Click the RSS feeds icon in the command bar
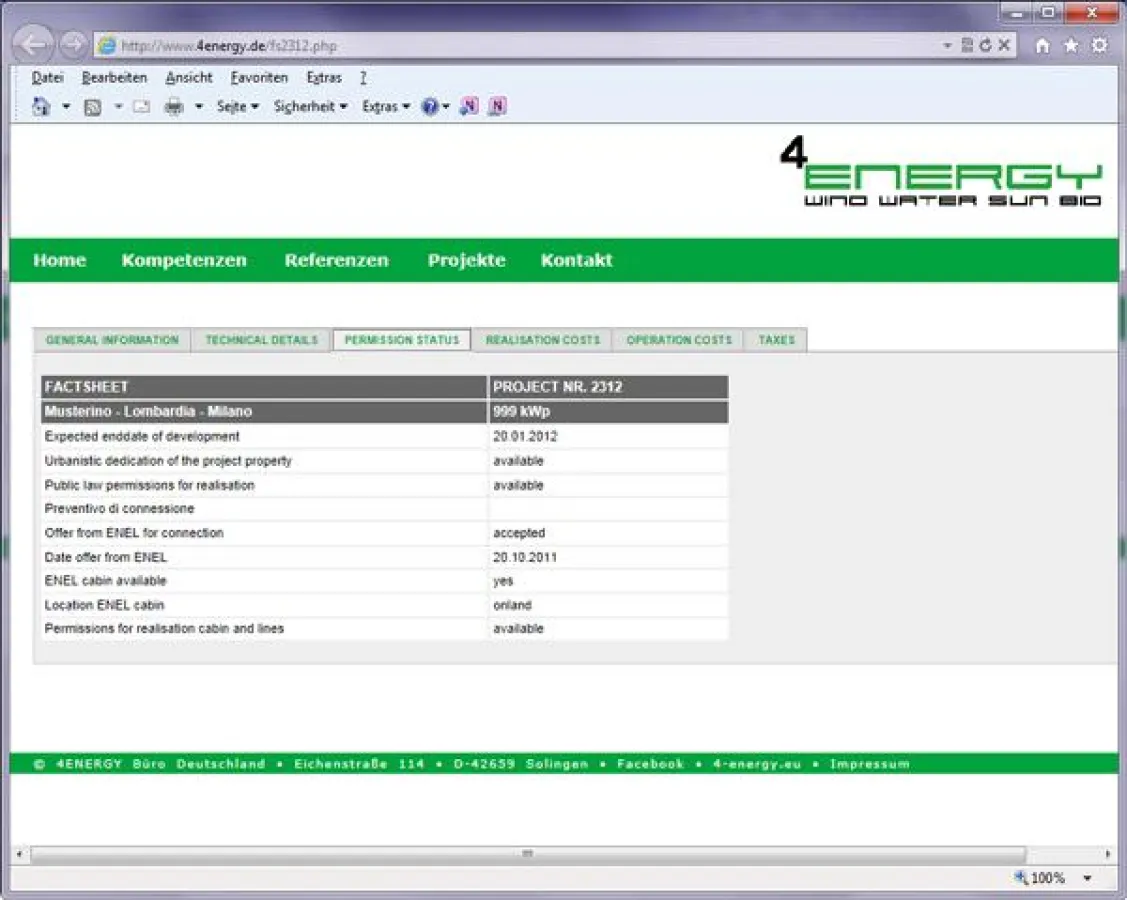Screen dimensions: 1127x900 (x=92, y=107)
